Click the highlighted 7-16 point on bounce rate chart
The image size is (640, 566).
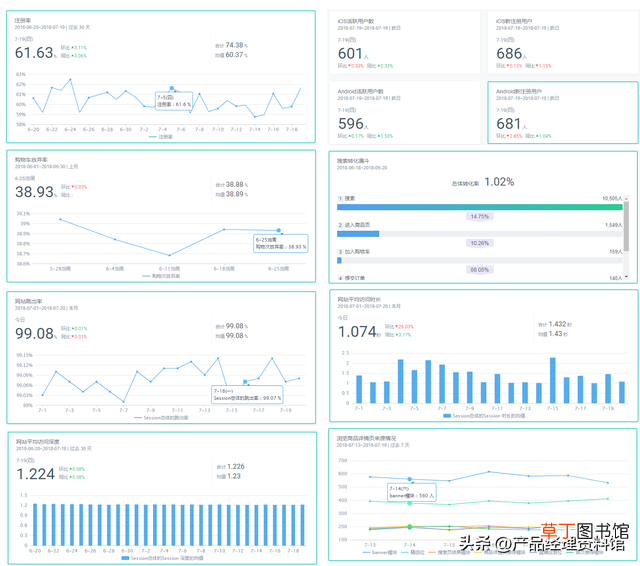tap(245, 382)
